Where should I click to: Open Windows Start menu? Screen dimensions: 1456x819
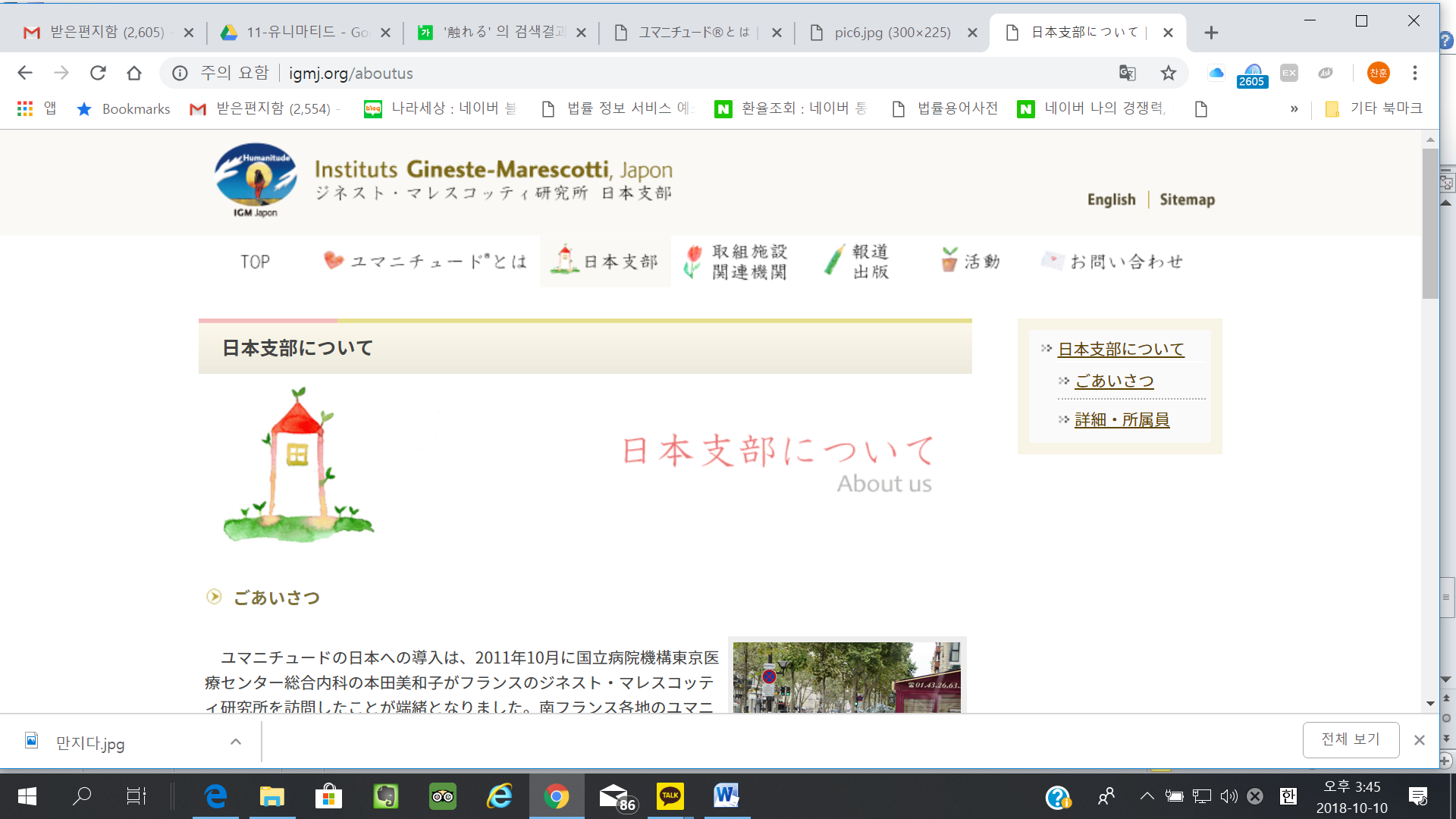click(x=27, y=796)
